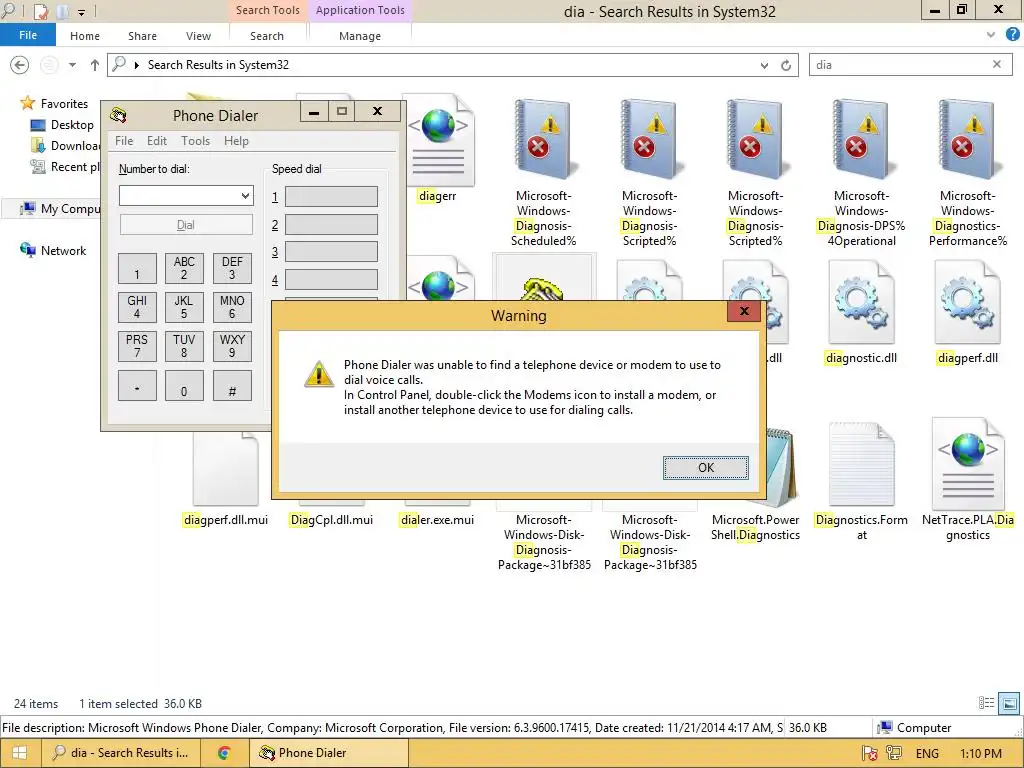Open the Phone Dialer File menu
The height and width of the screenshot is (768, 1024).
point(124,141)
